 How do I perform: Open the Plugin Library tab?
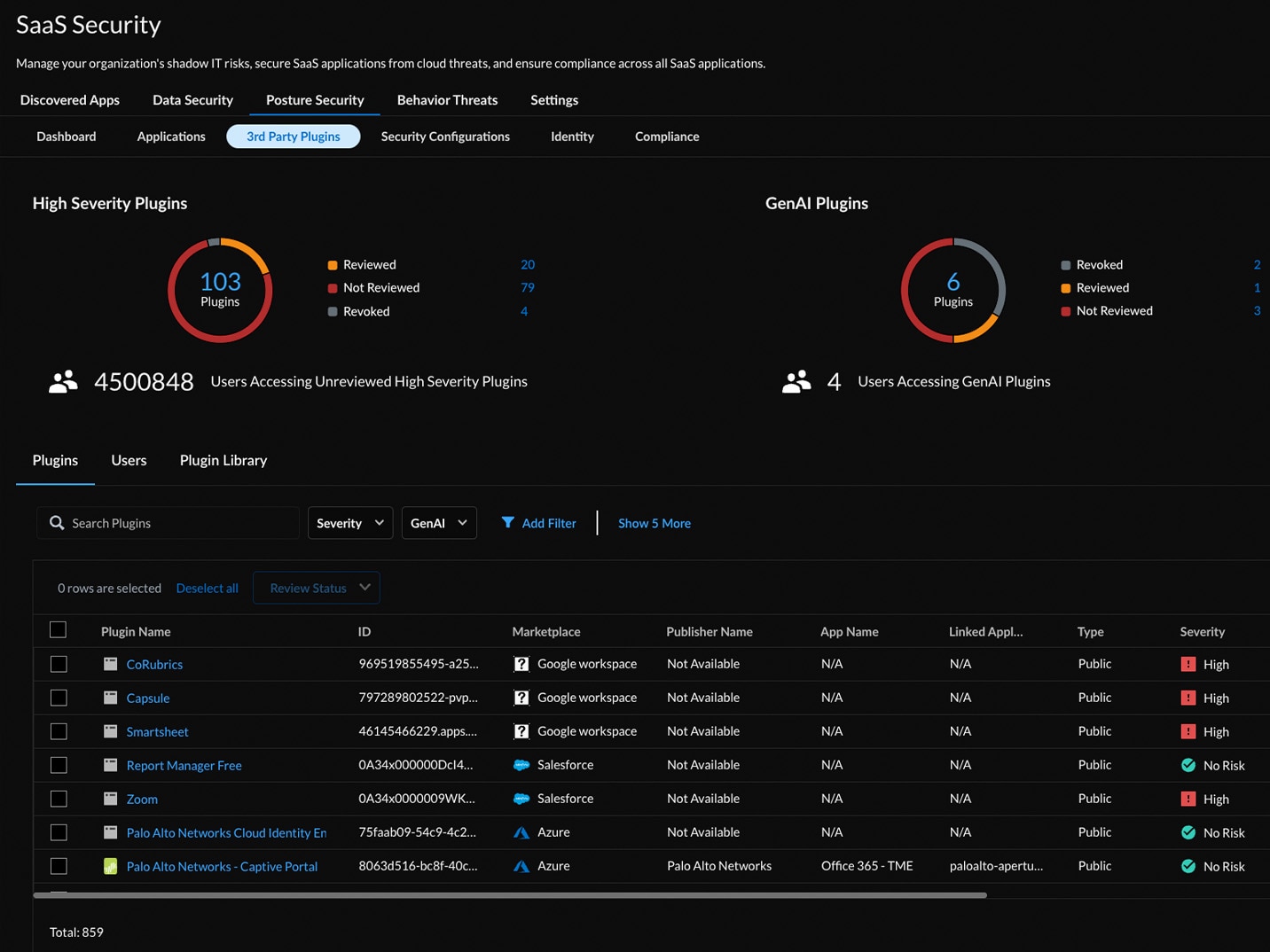click(x=223, y=460)
